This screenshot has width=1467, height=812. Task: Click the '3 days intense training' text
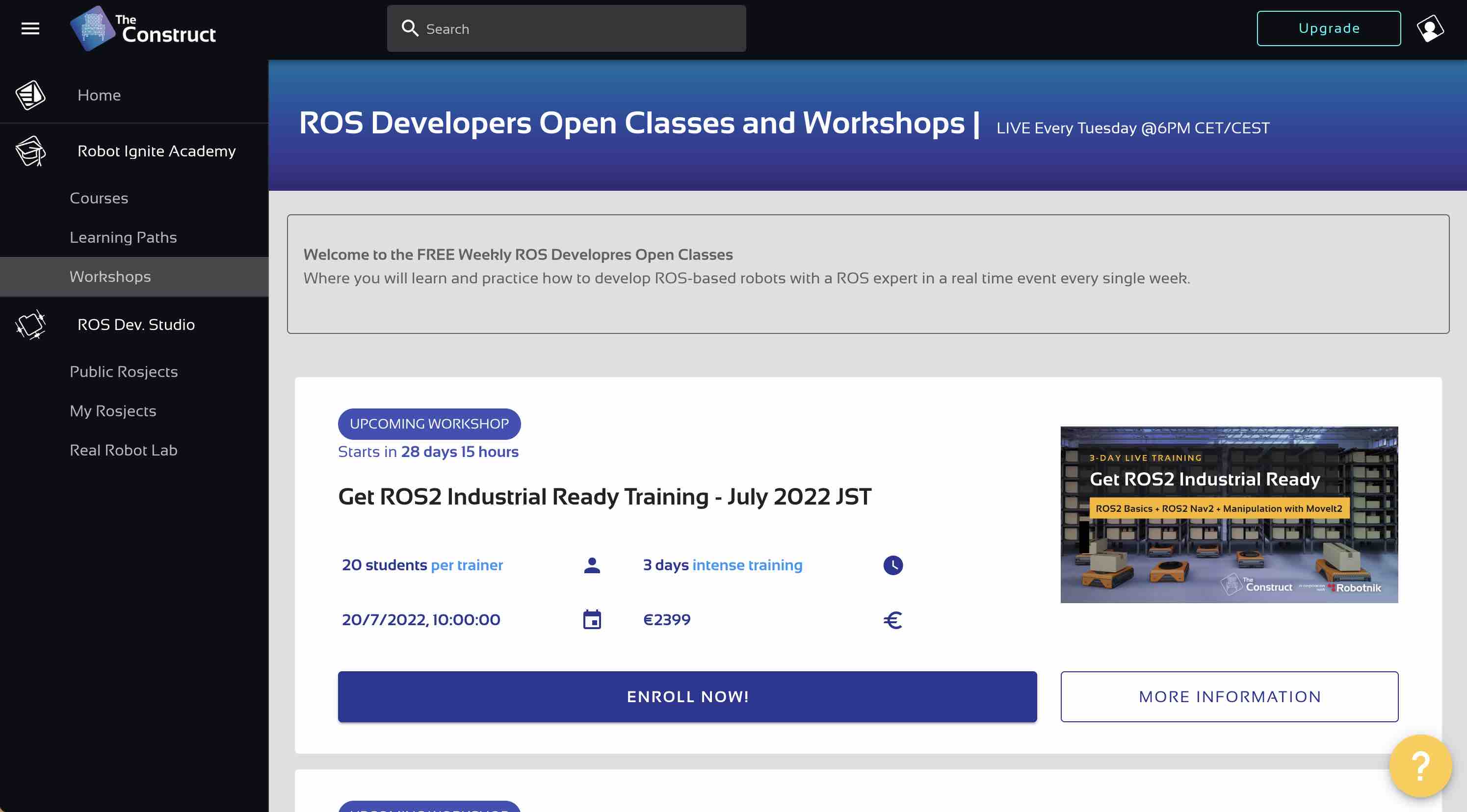723,565
